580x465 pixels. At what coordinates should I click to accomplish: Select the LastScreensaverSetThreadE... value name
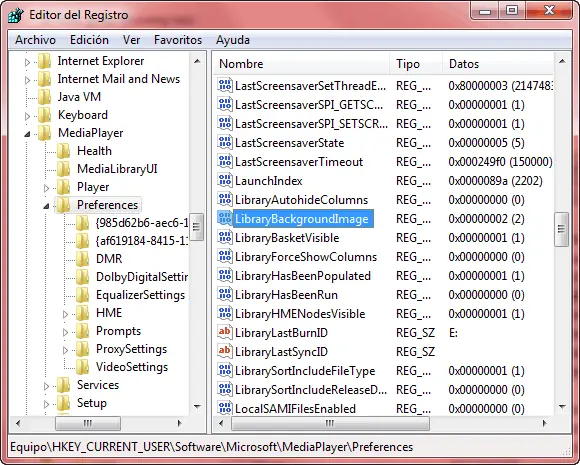(310, 86)
